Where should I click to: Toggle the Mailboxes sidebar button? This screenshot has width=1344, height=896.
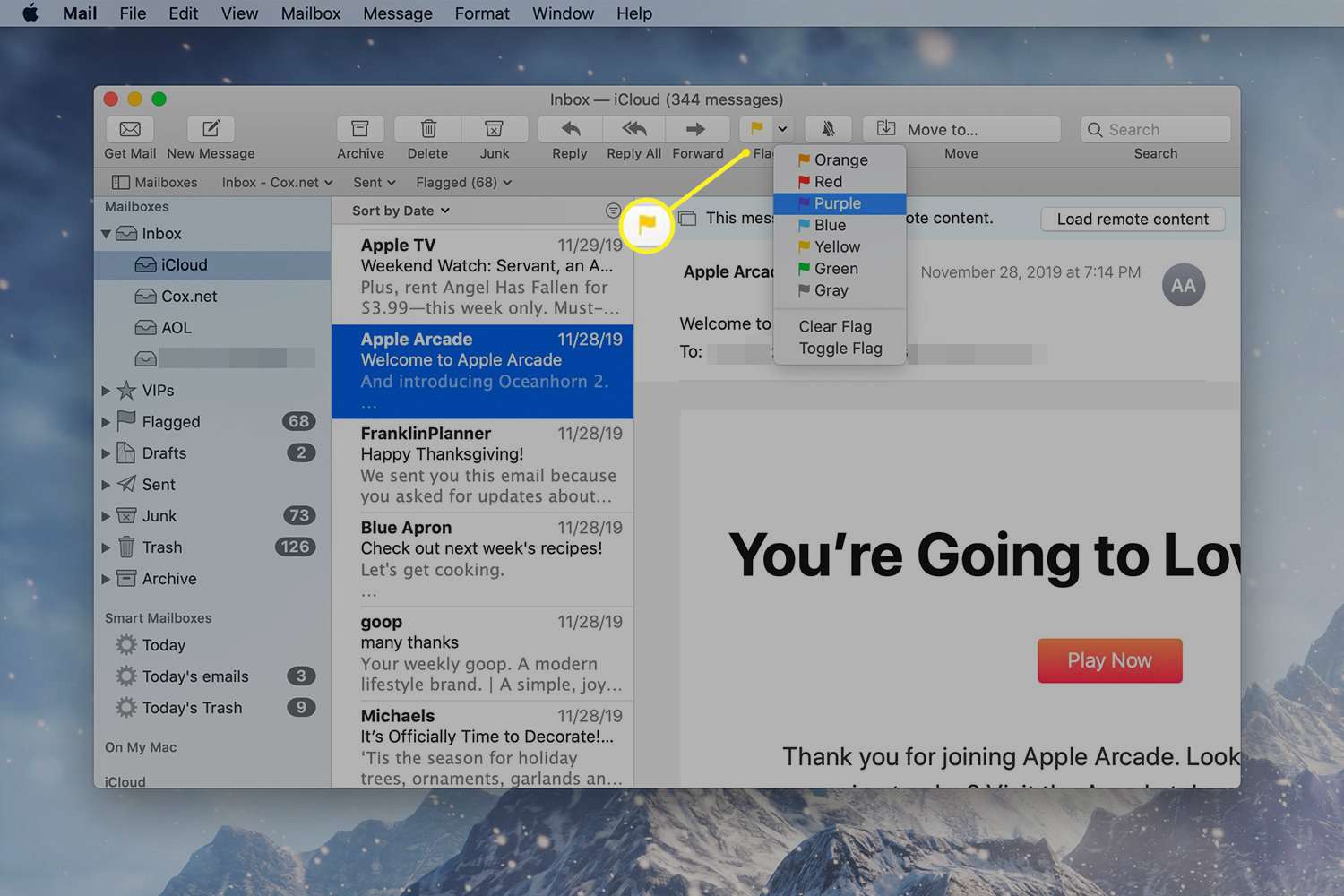[x=154, y=182]
